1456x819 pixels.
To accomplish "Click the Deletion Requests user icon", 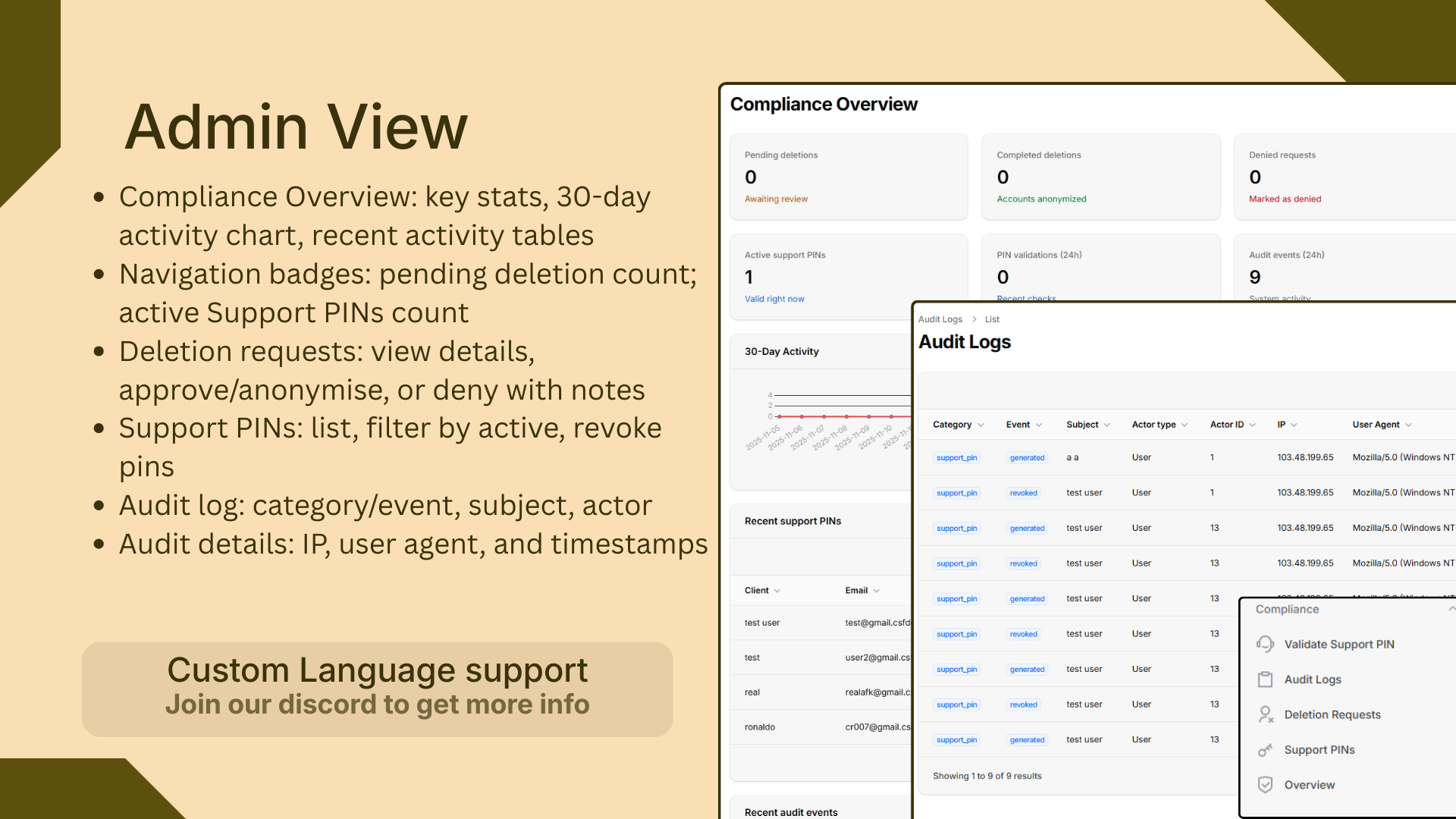I will click(1265, 714).
